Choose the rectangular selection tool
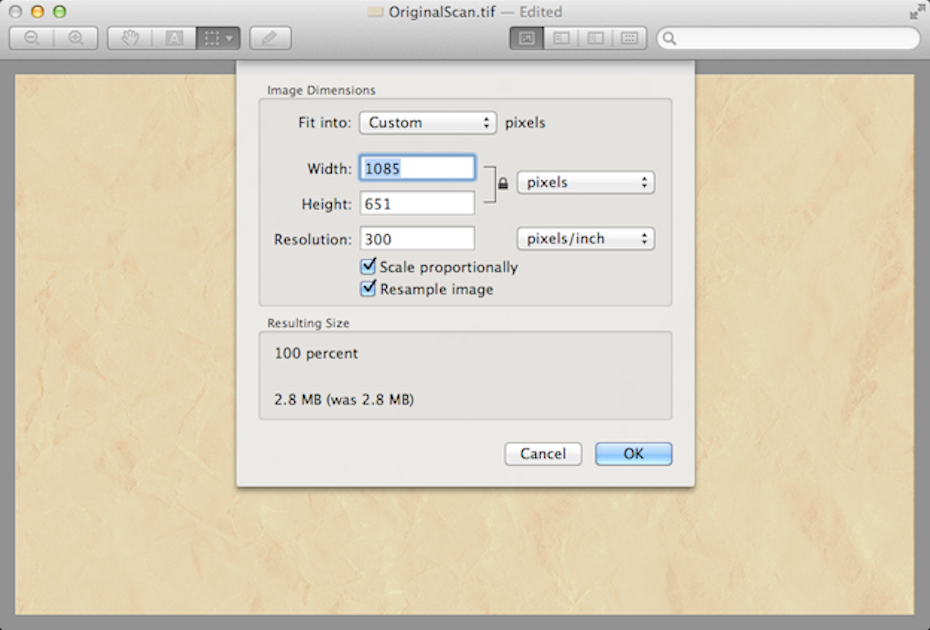The width and height of the screenshot is (930, 630). click(x=217, y=39)
